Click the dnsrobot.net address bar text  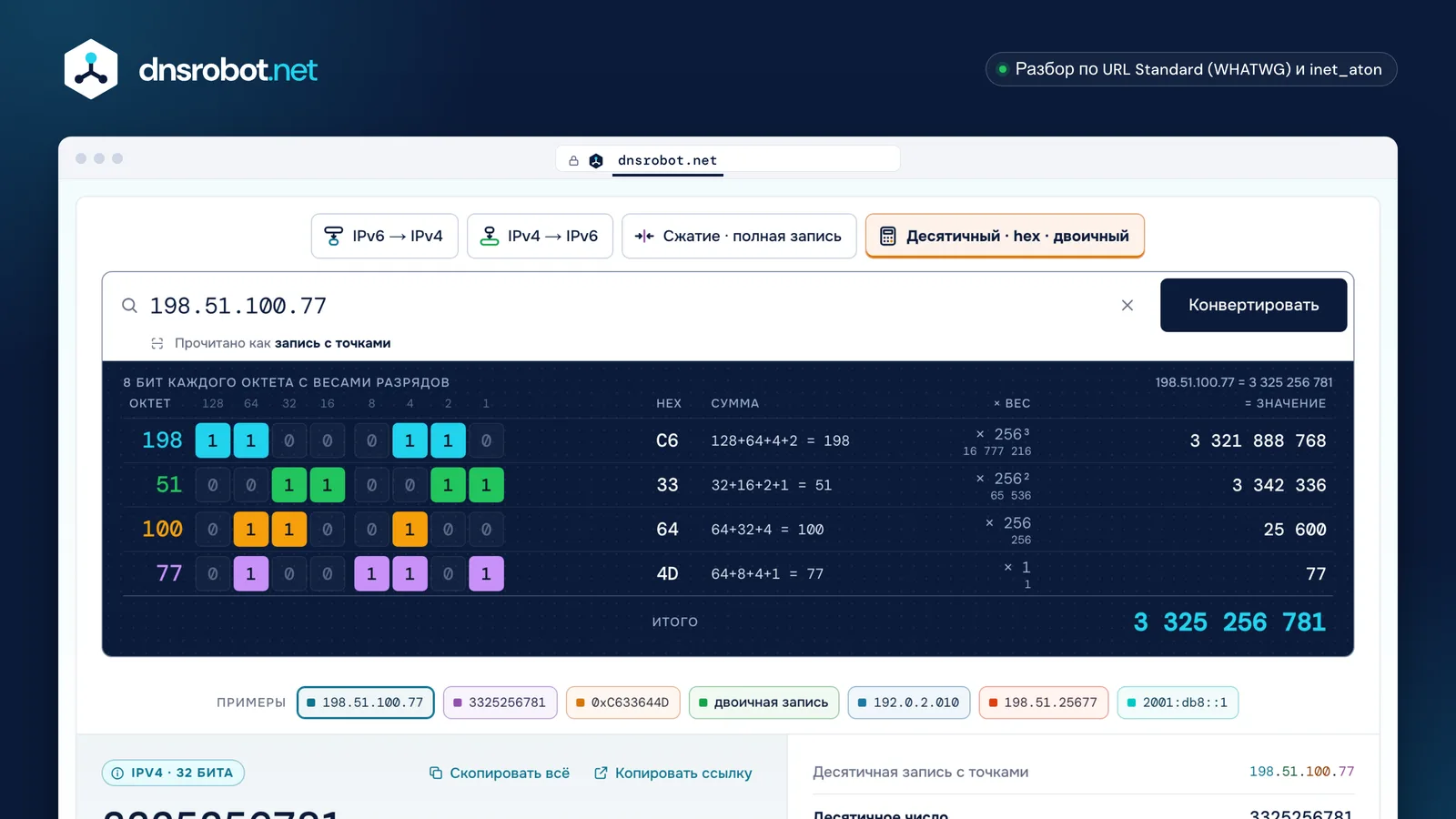click(x=667, y=160)
